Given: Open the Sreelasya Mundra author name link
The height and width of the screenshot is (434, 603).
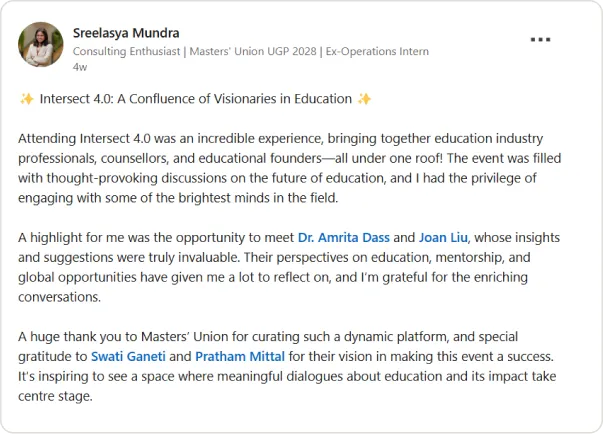Looking at the screenshot, I should click(126, 33).
